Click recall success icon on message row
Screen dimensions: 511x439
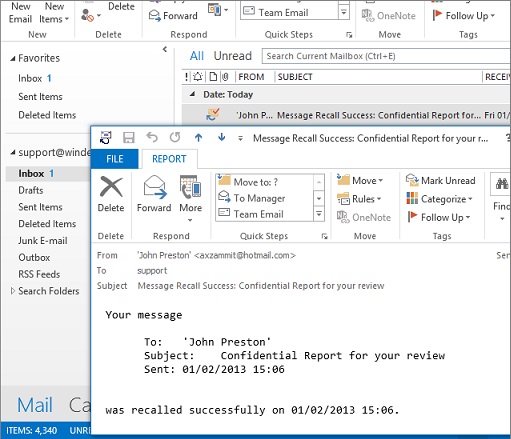point(213,114)
